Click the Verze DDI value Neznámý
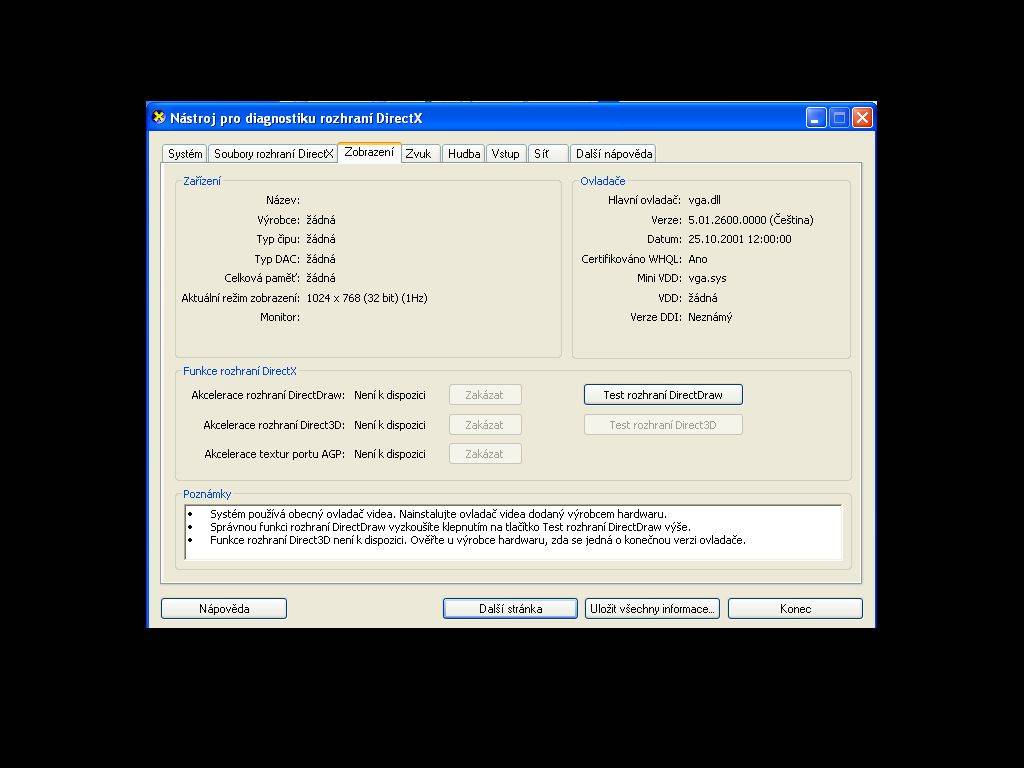 pos(710,317)
